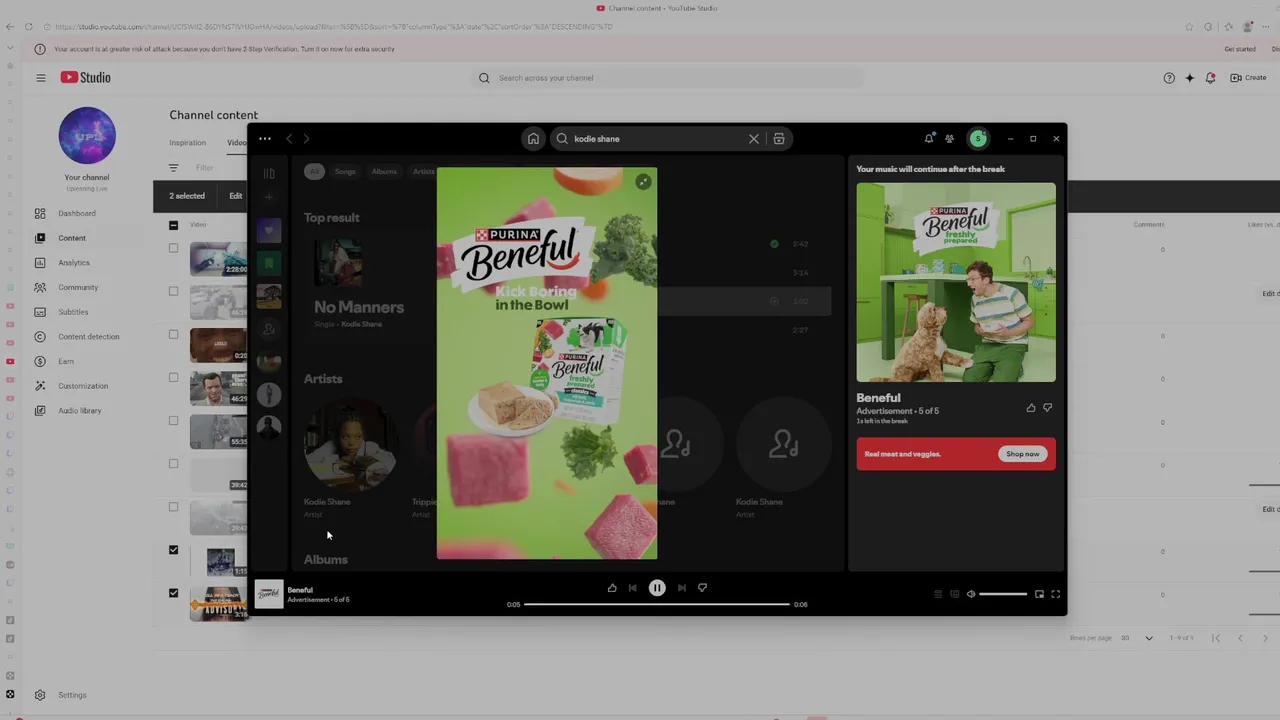Open No Manners top result
Viewport: 1280px width, 720px height.
(x=359, y=307)
